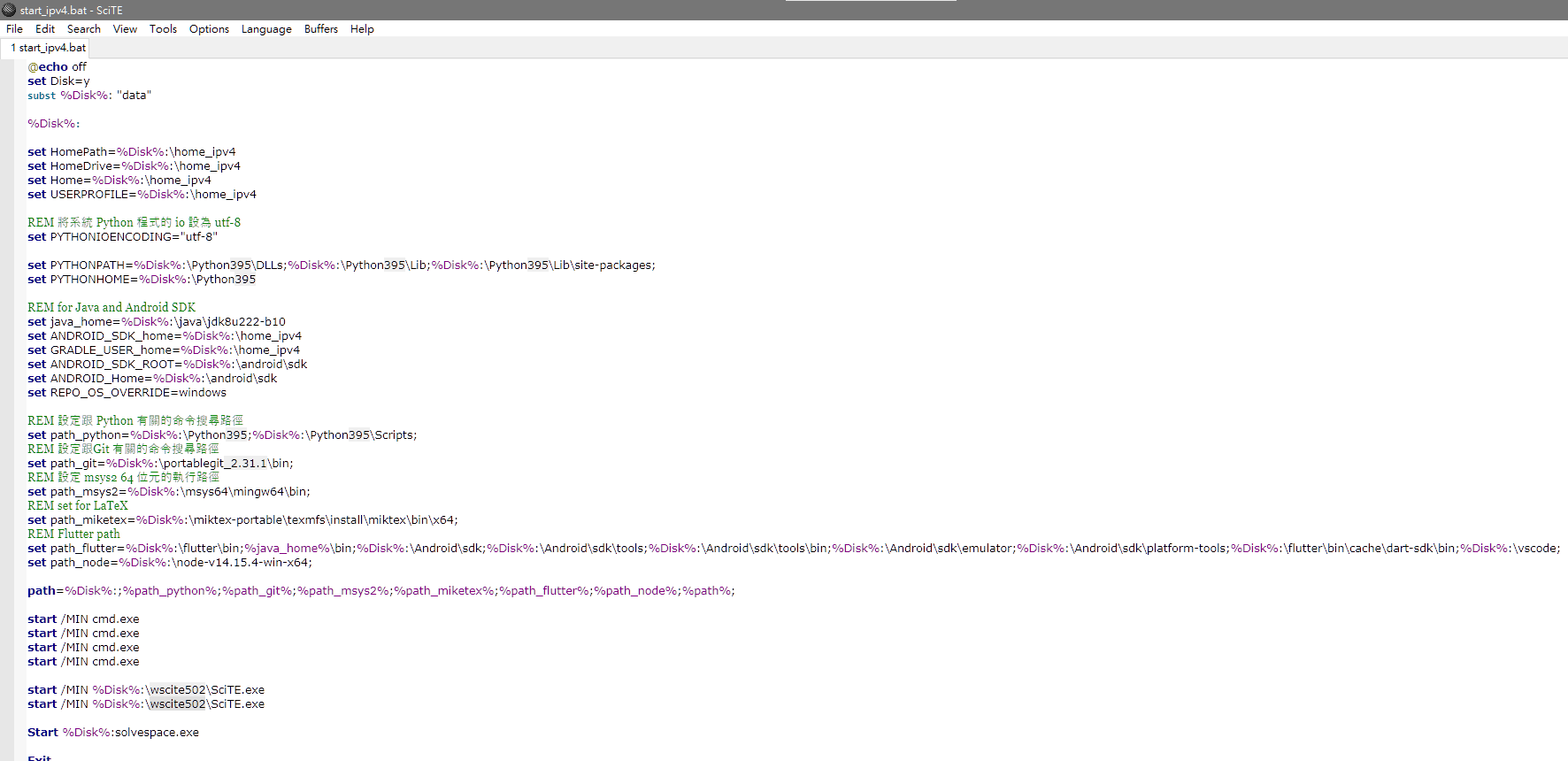This screenshot has height=761, width=1568.
Task: Click the 'set PYTHONIOENCODING="utf-8"' line
Action: [x=122, y=237]
